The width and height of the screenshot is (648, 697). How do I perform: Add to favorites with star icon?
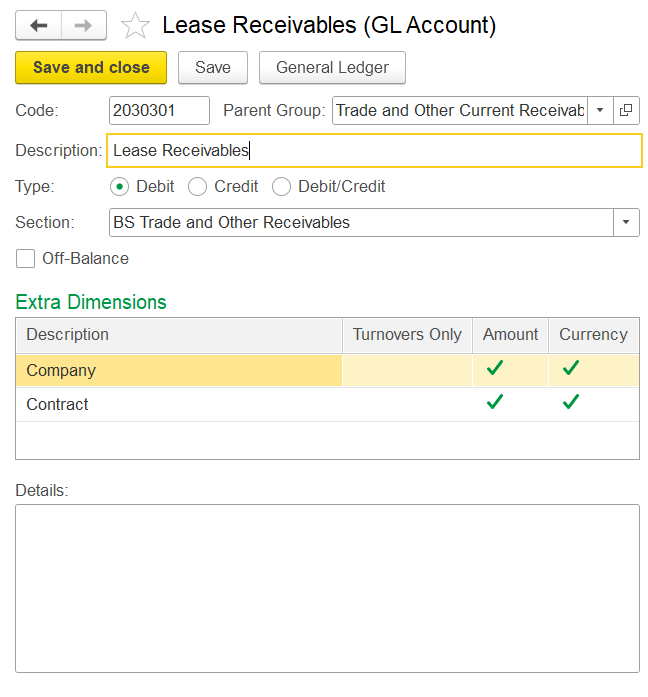pyautogui.click(x=134, y=26)
